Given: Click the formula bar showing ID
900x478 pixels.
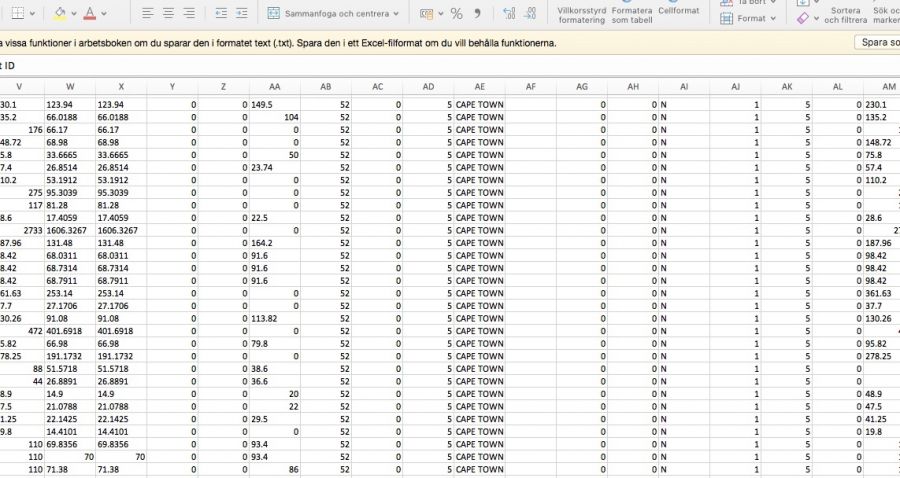Looking at the screenshot, I should tap(450, 66).
